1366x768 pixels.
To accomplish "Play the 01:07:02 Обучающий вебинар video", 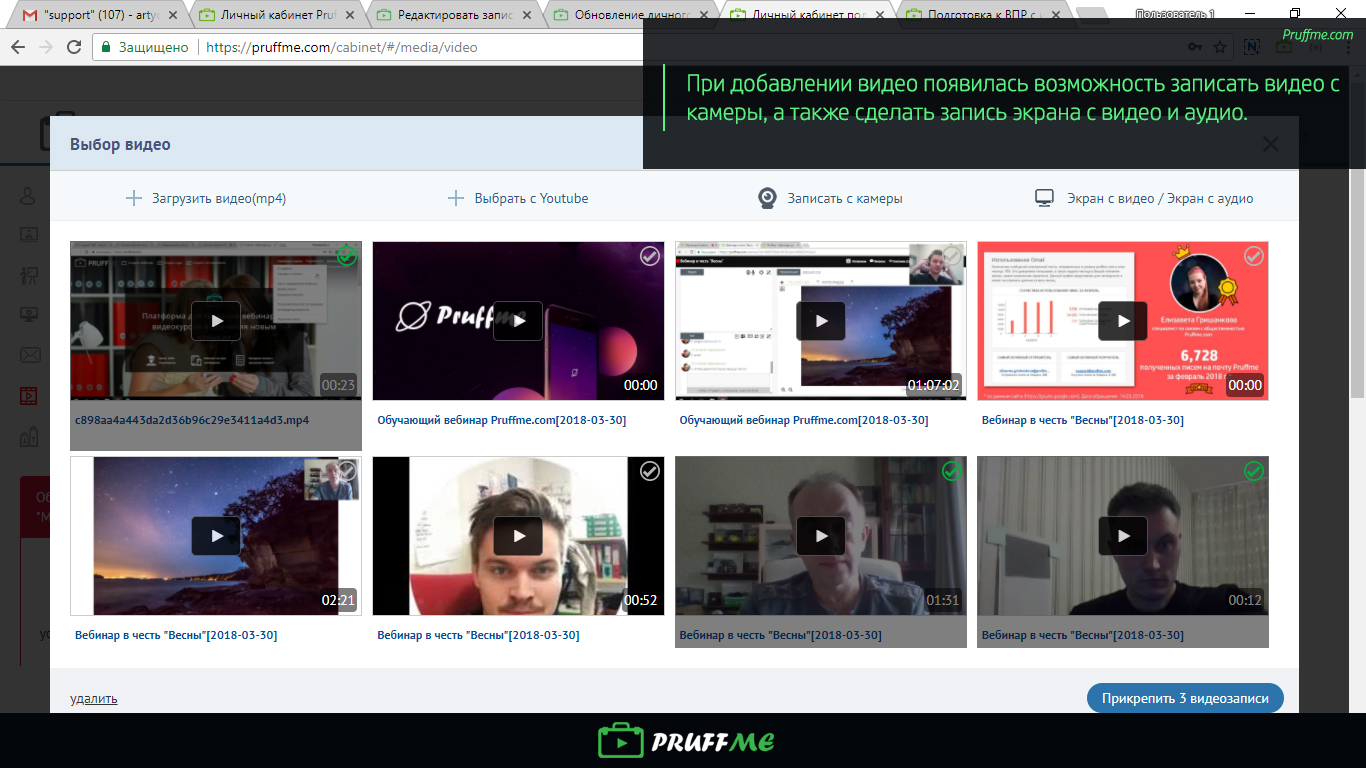I will [821, 321].
